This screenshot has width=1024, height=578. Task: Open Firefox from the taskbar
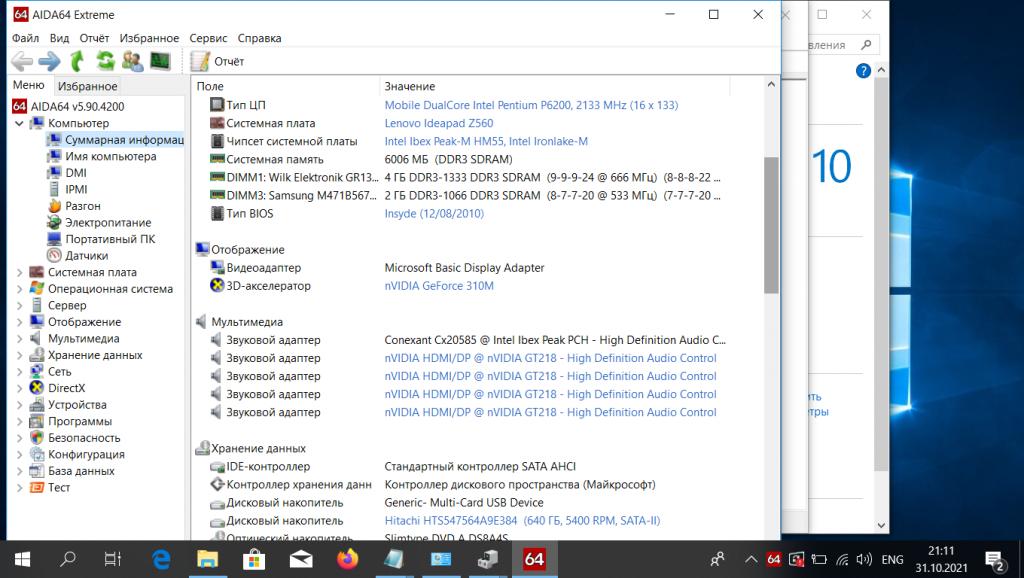tap(347, 559)
